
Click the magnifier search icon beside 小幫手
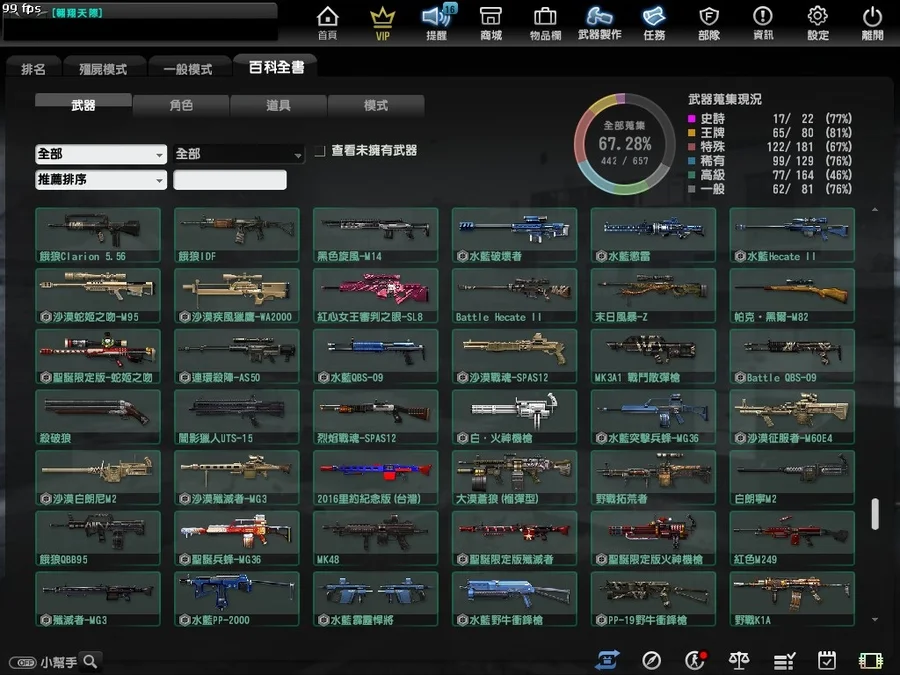pos(91,661)
